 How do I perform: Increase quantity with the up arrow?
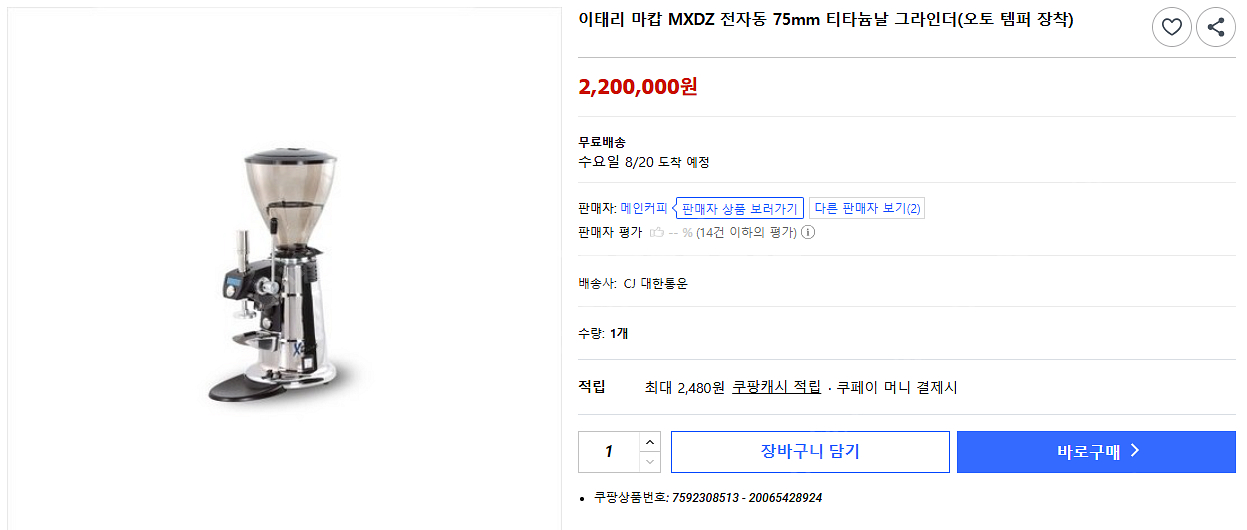(650, 442)
